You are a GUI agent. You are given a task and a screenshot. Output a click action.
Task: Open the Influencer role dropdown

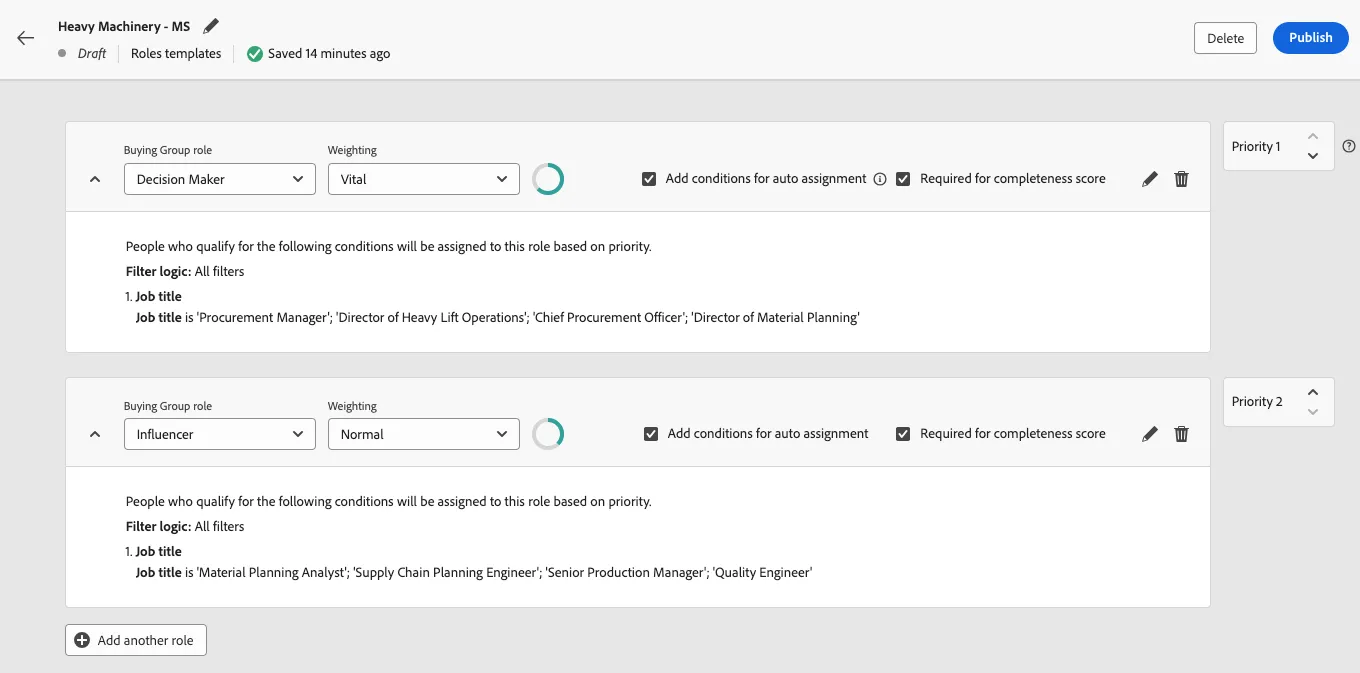pyautogui.click(x=220, y=434)
